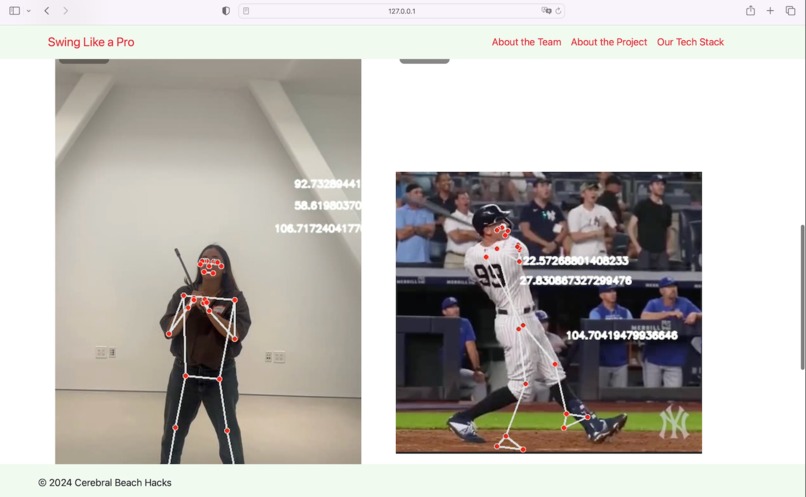Select the 92.73 angle value on left video
This screenshot has height=497, width=806.
(327, 184)
